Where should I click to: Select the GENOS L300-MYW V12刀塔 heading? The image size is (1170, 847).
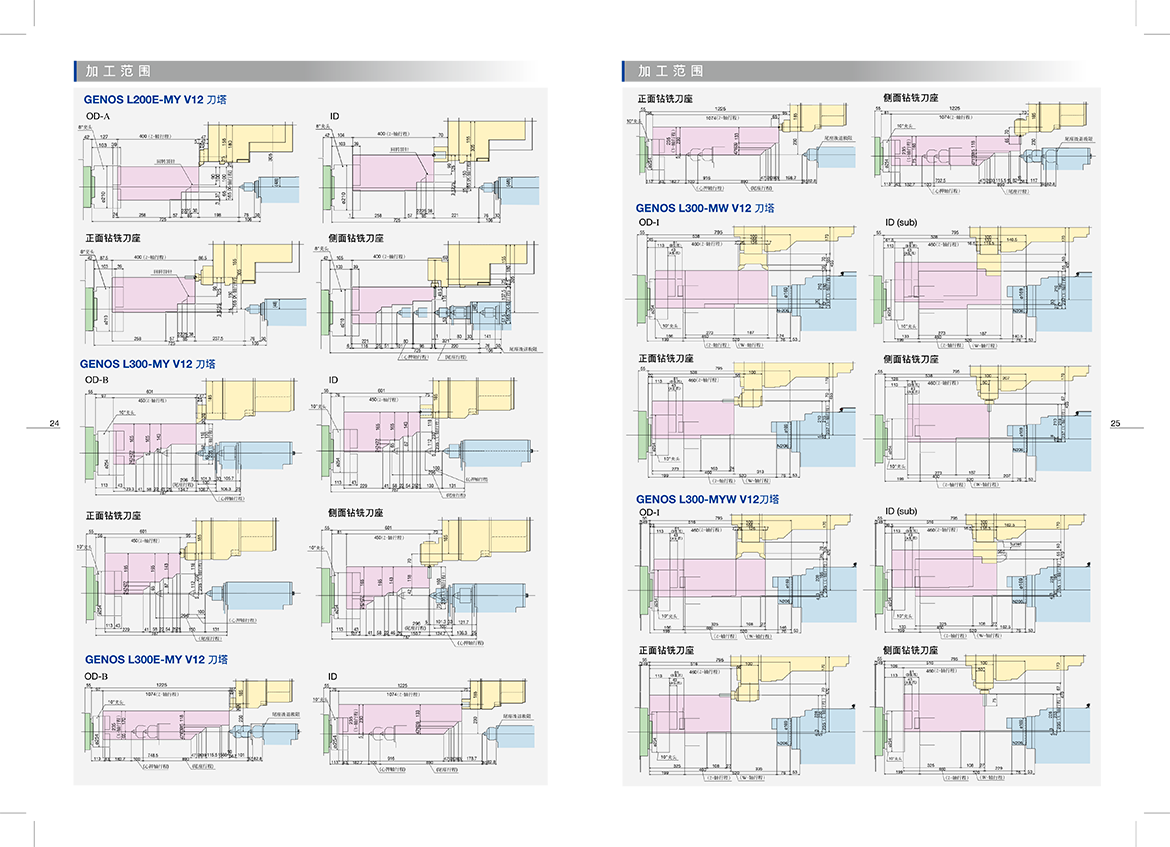tap(707, 498)
